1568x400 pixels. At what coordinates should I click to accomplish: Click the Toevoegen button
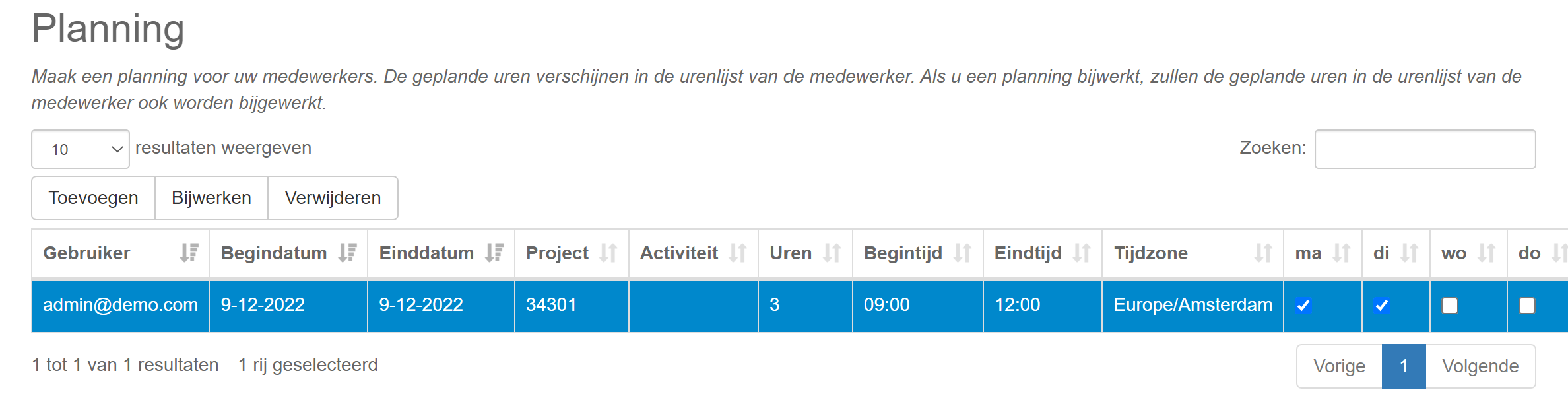93,198
